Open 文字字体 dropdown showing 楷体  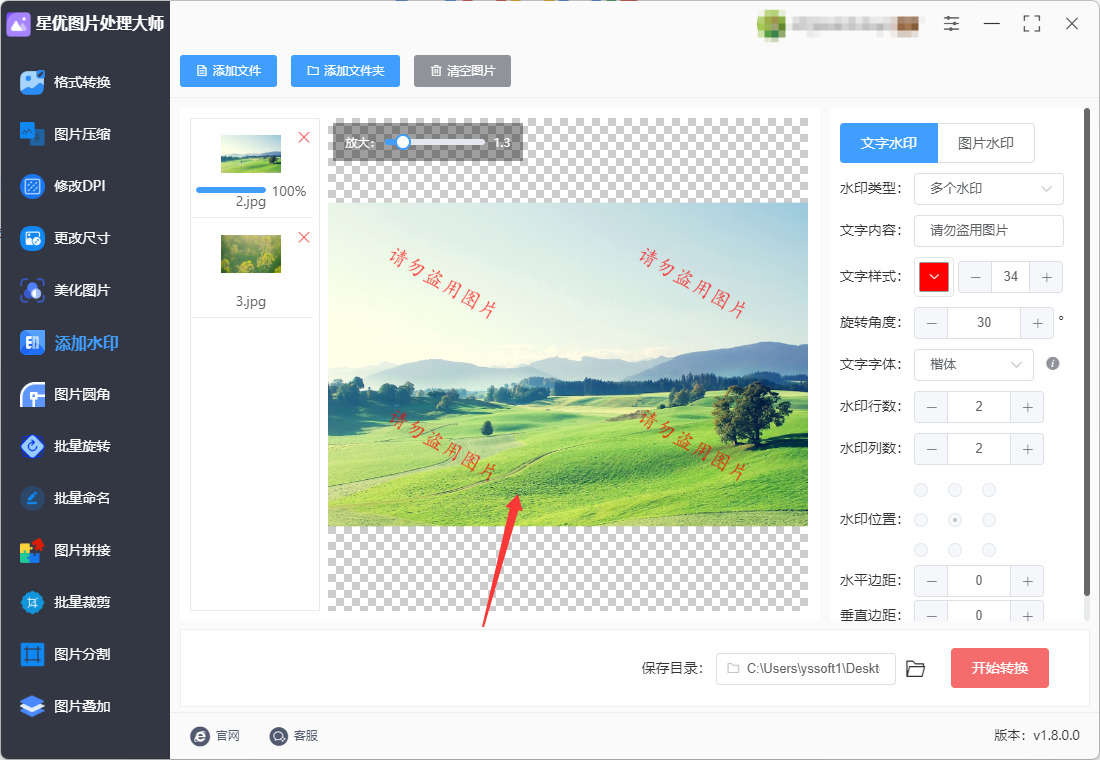(973, 365)
